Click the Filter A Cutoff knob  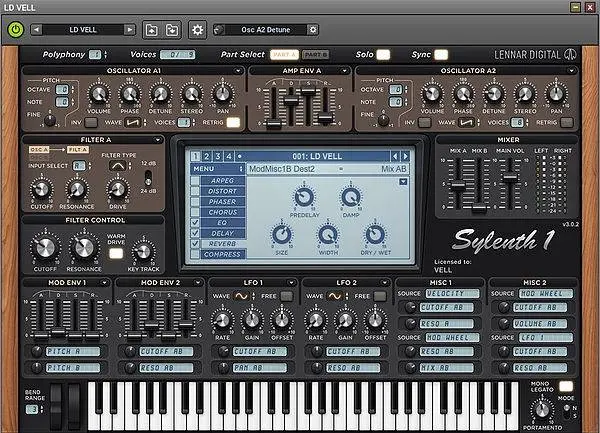[x=41, y=189]
